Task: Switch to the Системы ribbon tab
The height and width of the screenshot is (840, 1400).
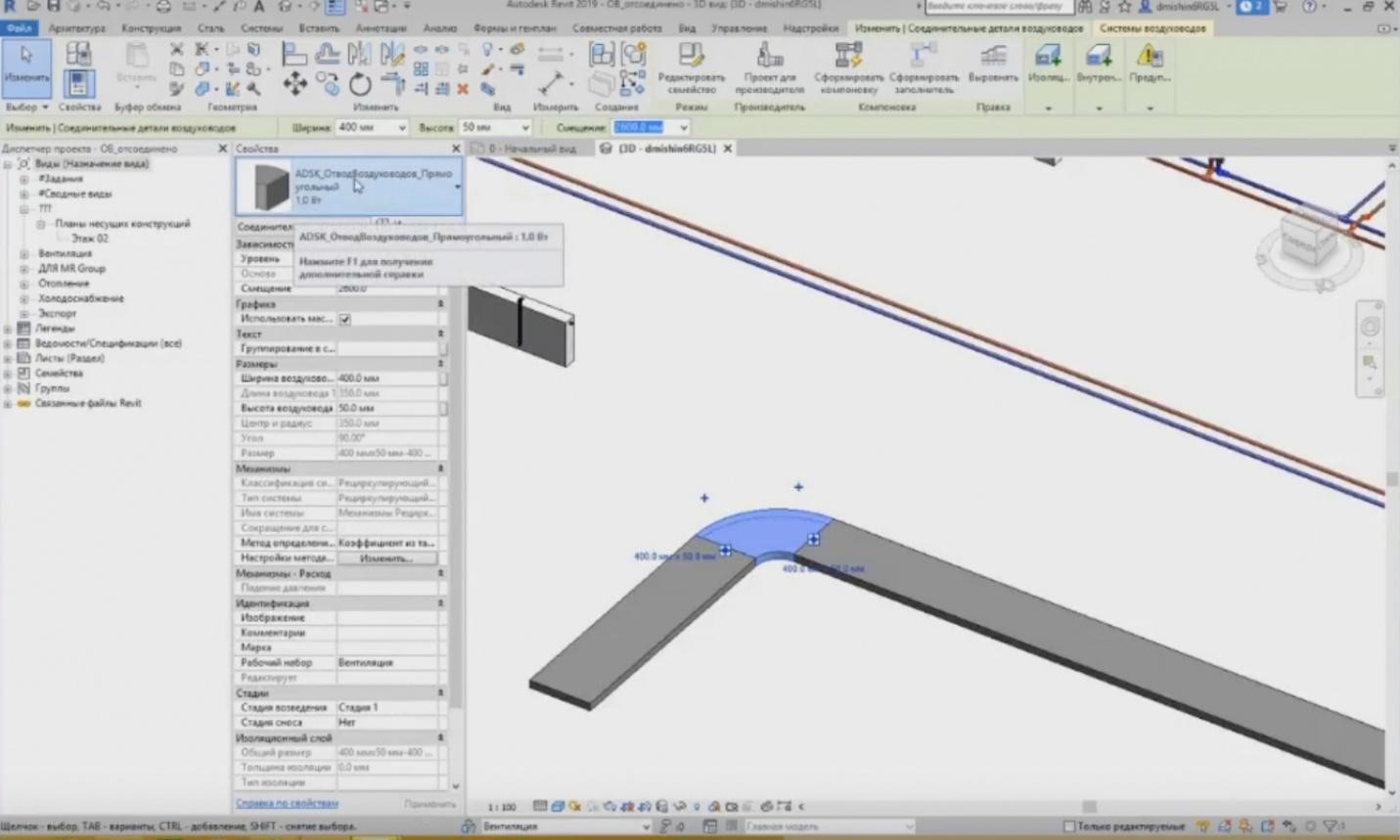Action: [261, 28]
